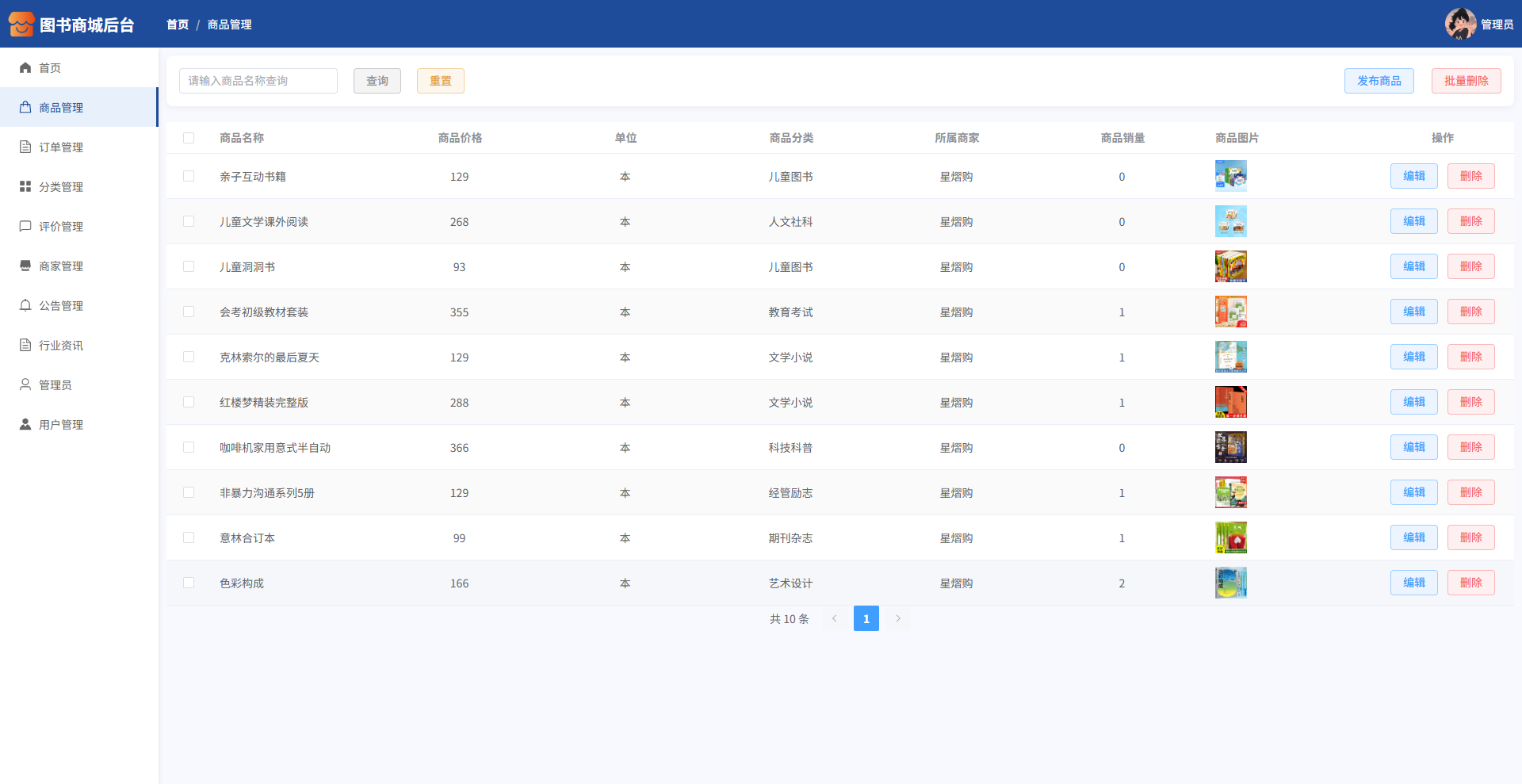Click the merchant management store icon
The image size is (1522, 784).
[25, 266]
